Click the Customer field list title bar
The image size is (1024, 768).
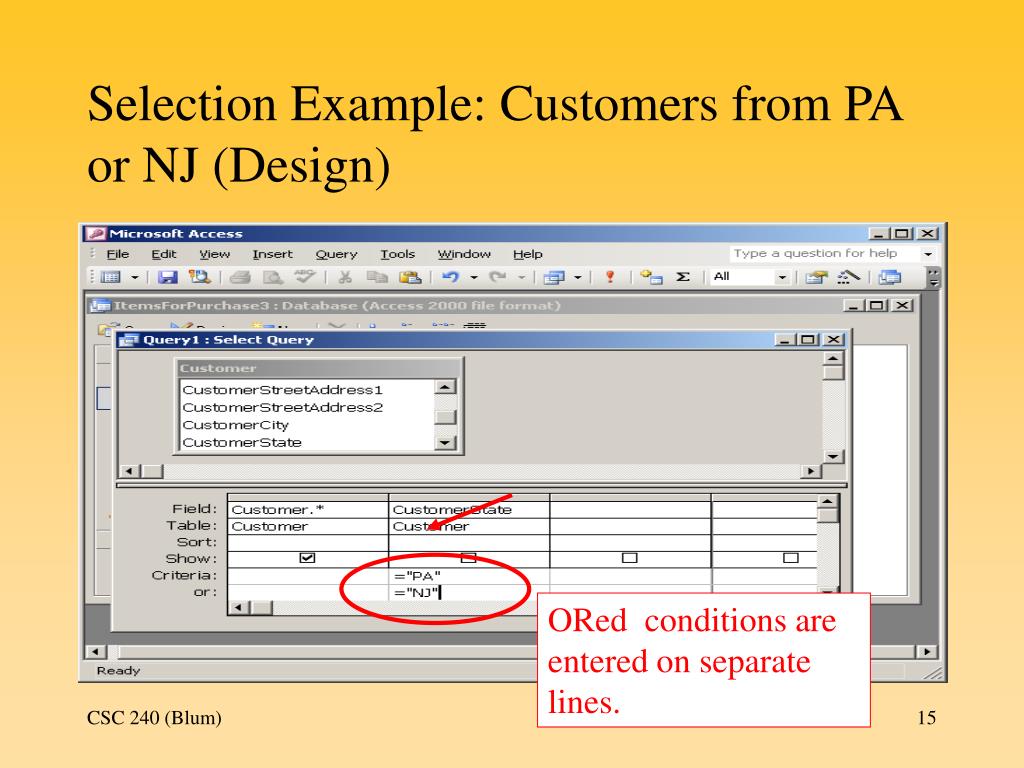pos(319,368)
